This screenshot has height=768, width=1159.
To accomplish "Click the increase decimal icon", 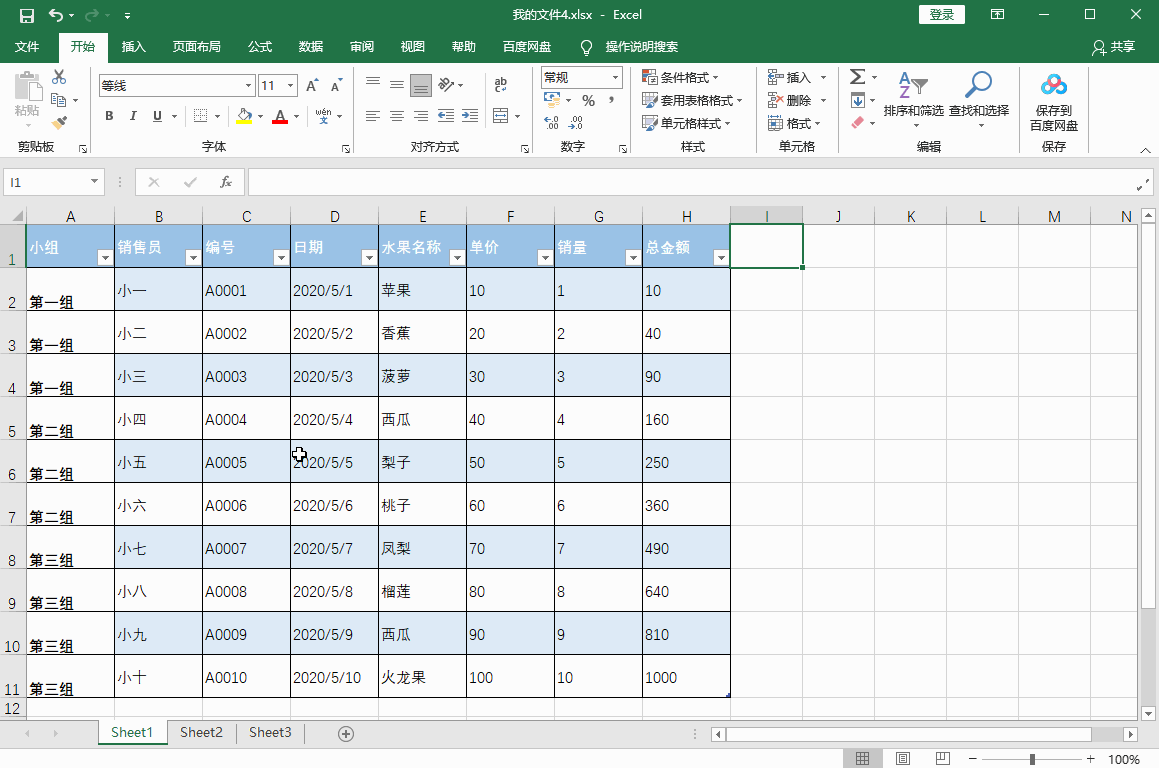I will (x=551, y=123).
